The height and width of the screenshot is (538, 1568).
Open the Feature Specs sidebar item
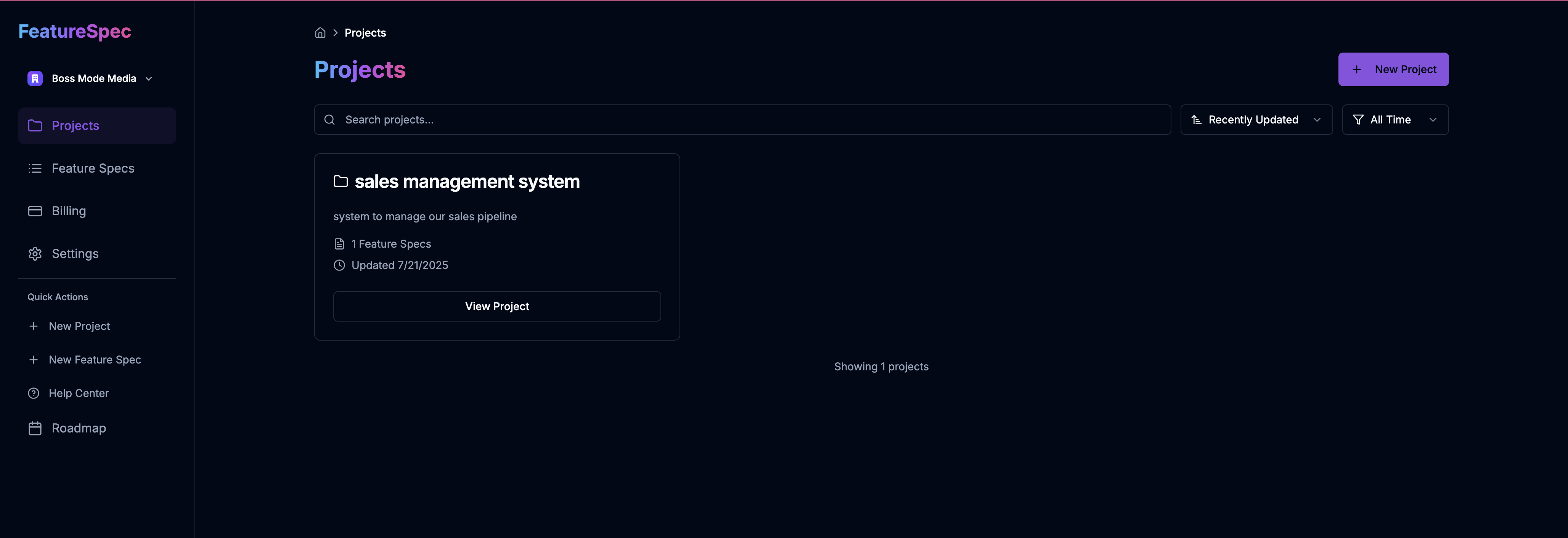[93, 168]
